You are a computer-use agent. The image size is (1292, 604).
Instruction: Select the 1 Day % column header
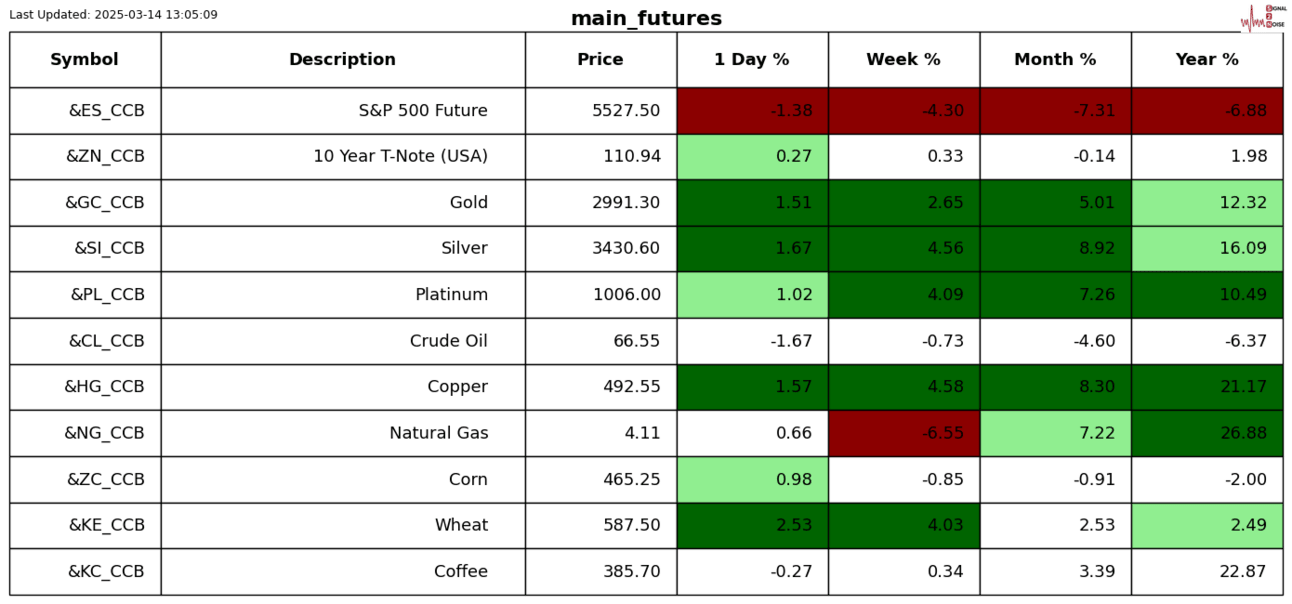752,60
